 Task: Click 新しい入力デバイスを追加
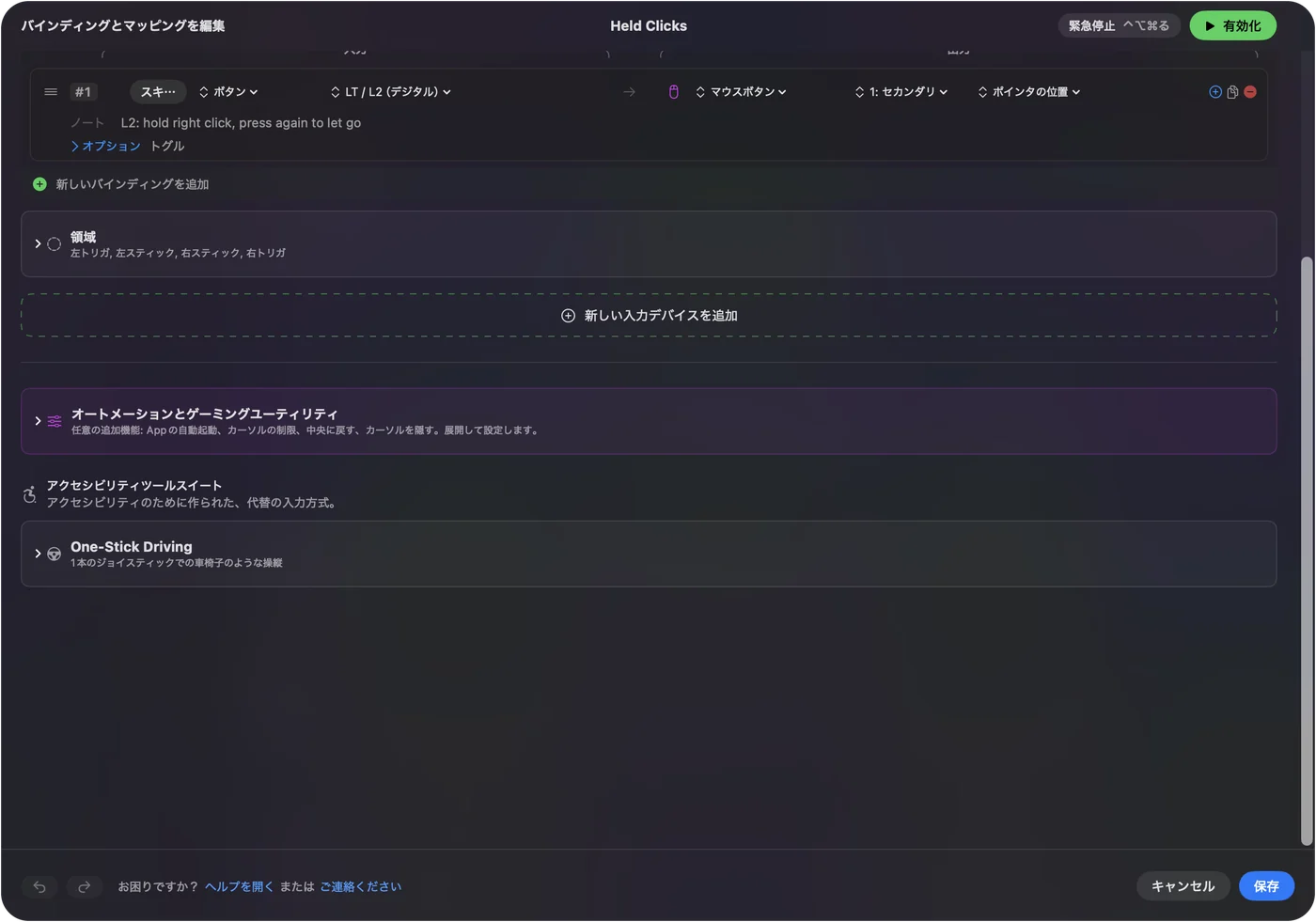pos(649,316)
